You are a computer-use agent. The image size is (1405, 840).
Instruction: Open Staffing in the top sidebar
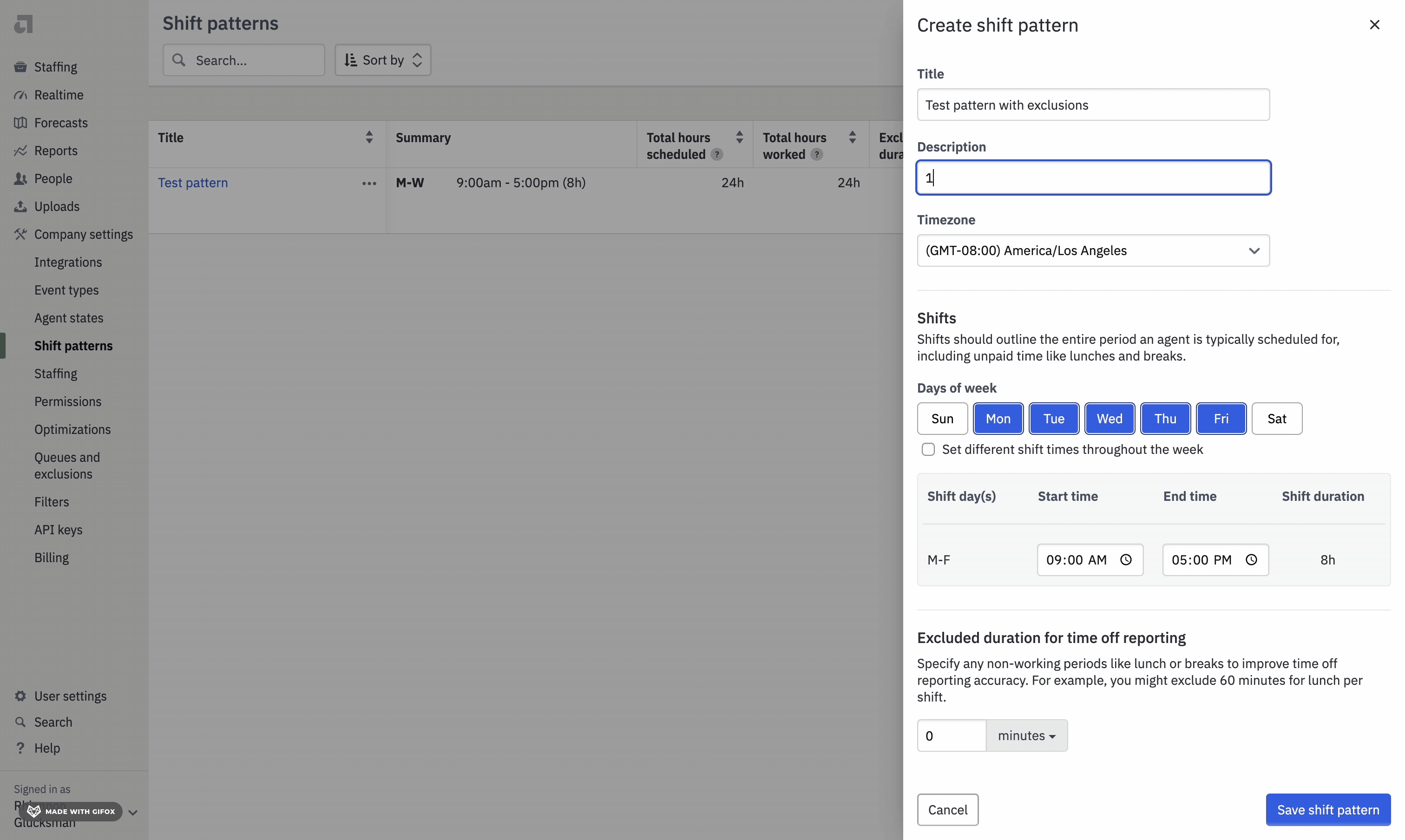tap(55, 67)
